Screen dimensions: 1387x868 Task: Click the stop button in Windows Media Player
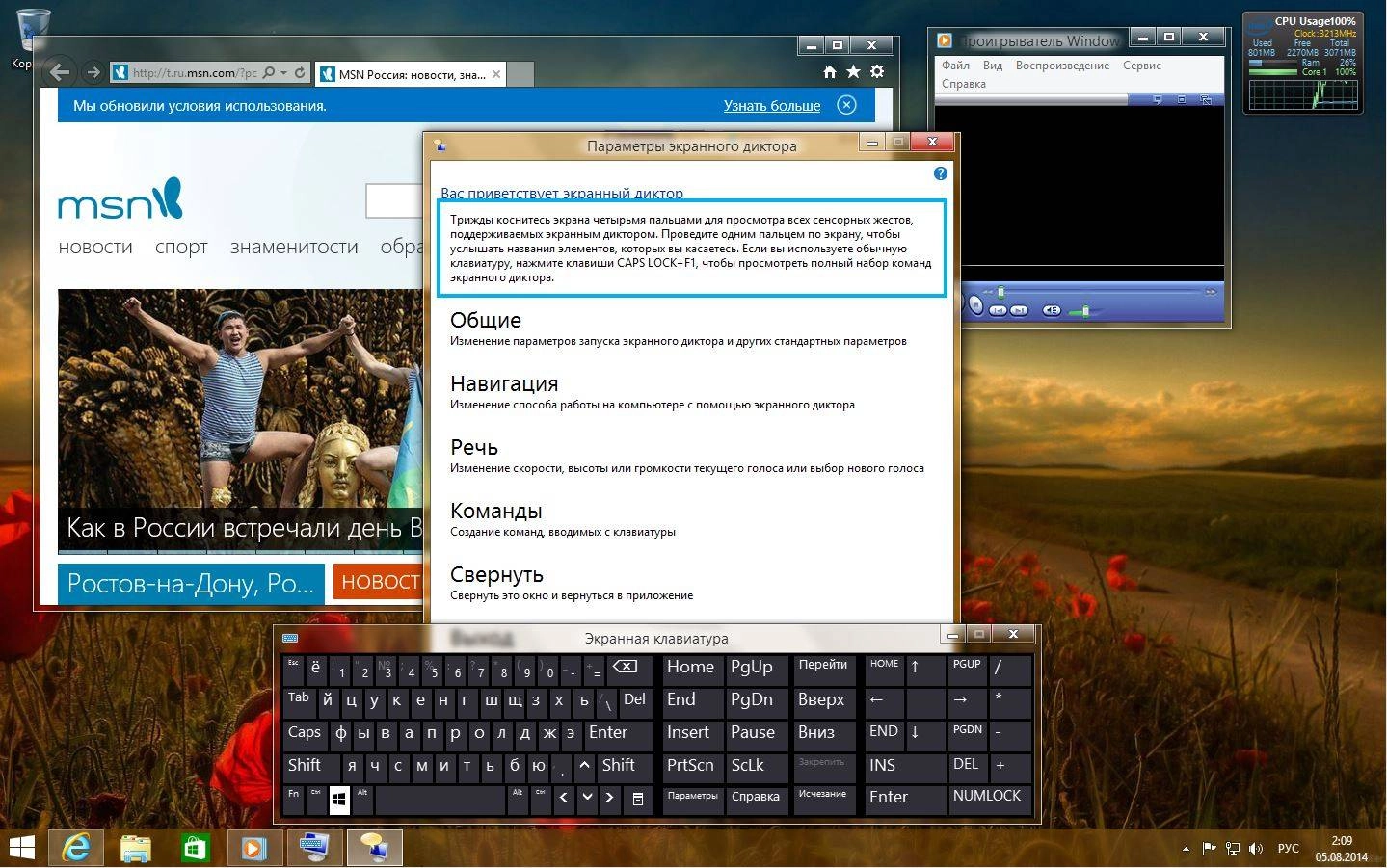975,305
